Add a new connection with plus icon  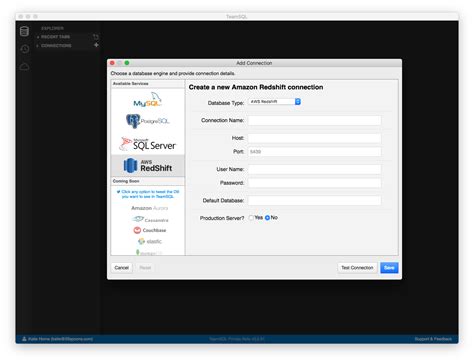[96, 45]
